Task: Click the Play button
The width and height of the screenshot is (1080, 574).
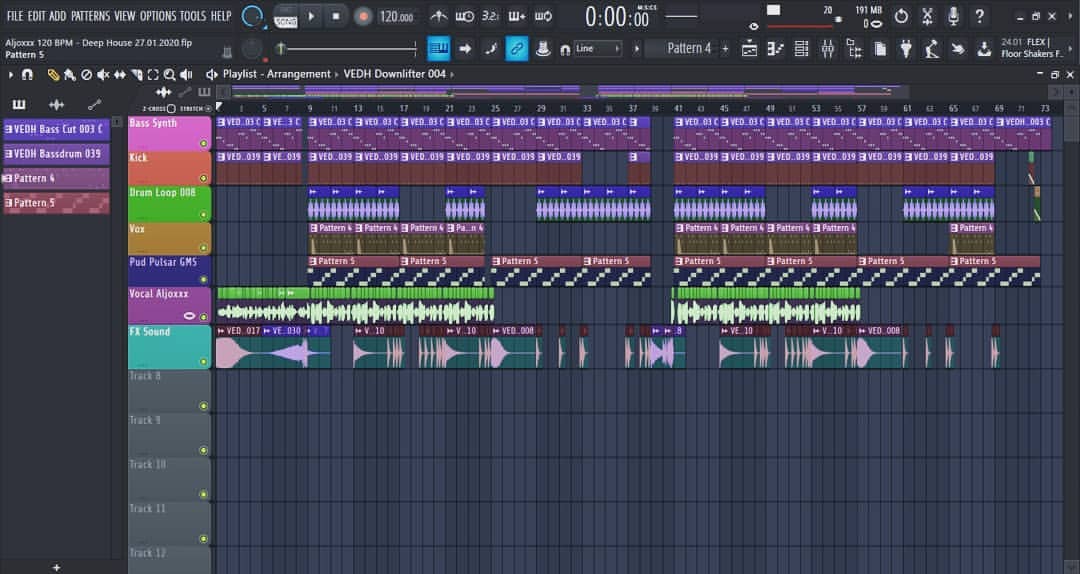Action: (311, 16)
